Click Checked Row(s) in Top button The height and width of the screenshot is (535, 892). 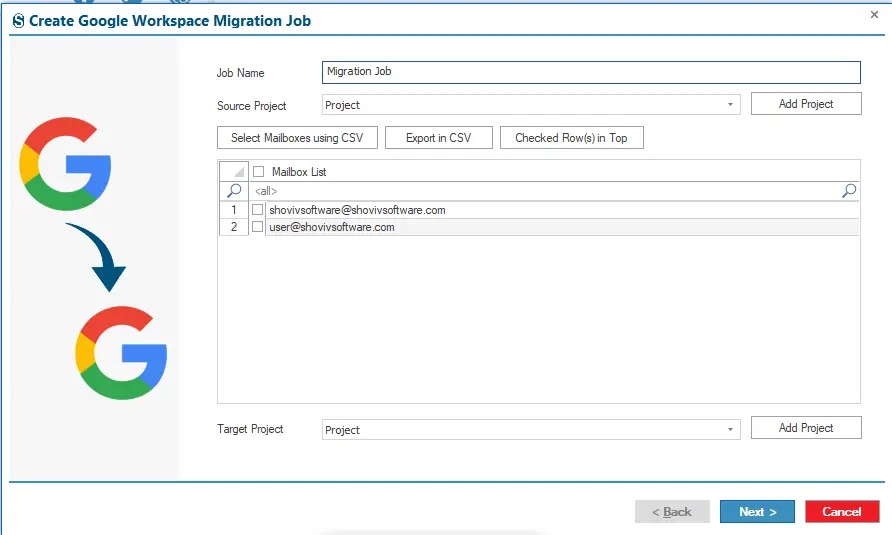pyautogui.click(x=572, y=138)
